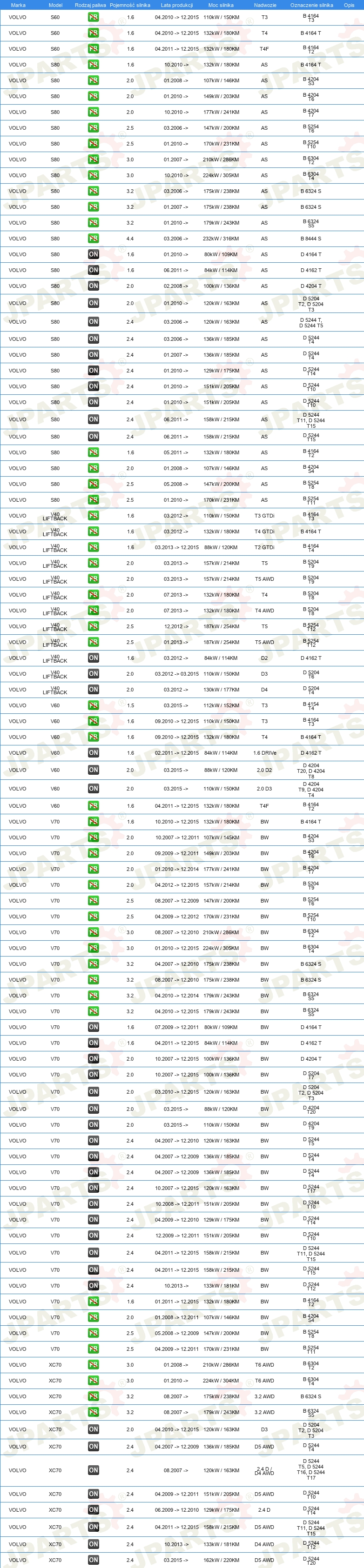Click petrol icon in V70 157kW / 214KM row

(93, 885)
